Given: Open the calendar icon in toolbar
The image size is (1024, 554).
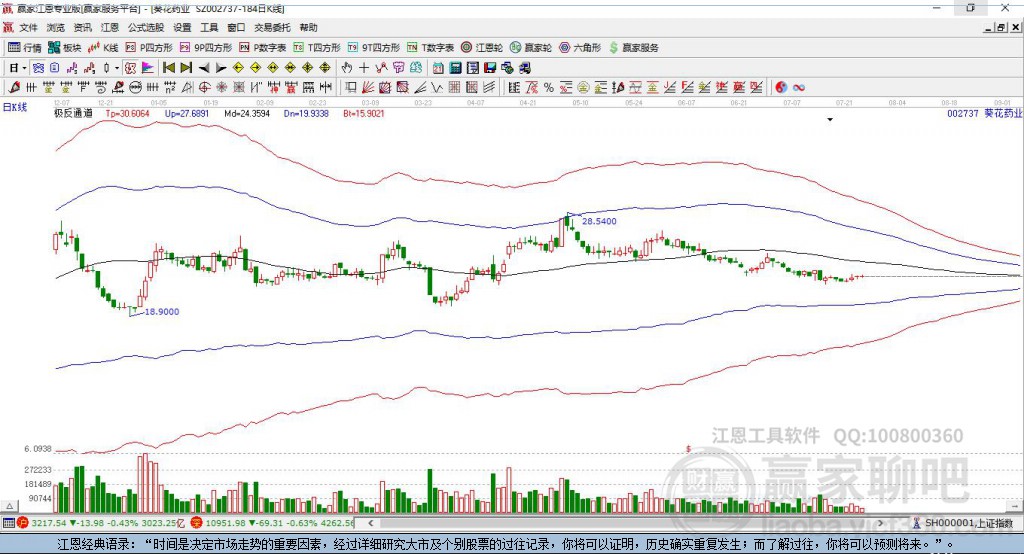Looking at the screenshot, I should click(438, 68).
